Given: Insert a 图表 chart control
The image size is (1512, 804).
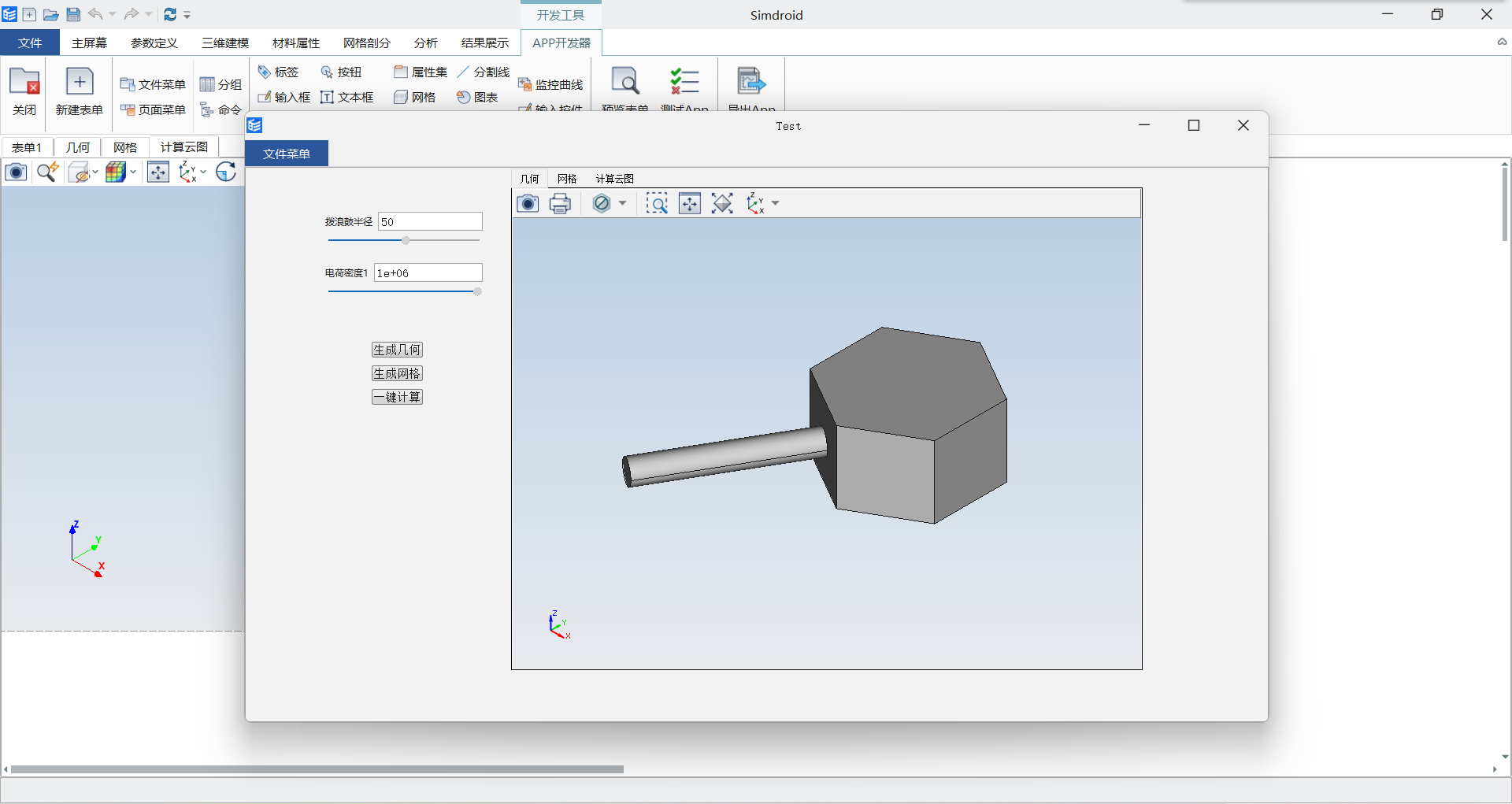Looking at the screenshot, I should click(477, 97).
